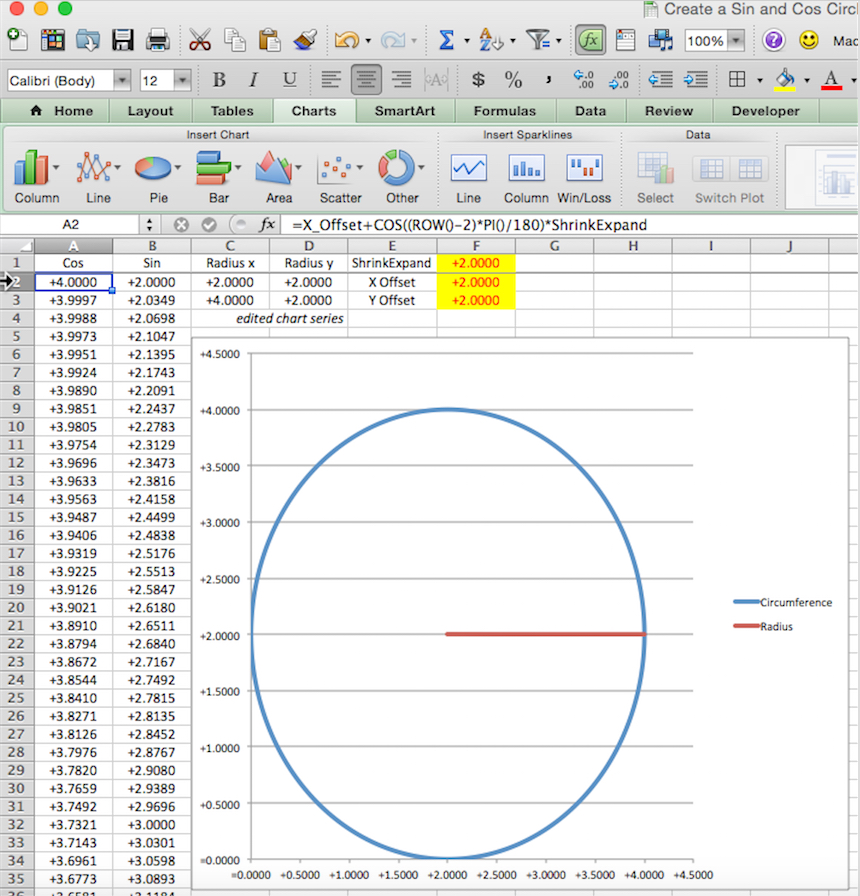Toggle center alignment
860x896 pixels.
[366, 80]
